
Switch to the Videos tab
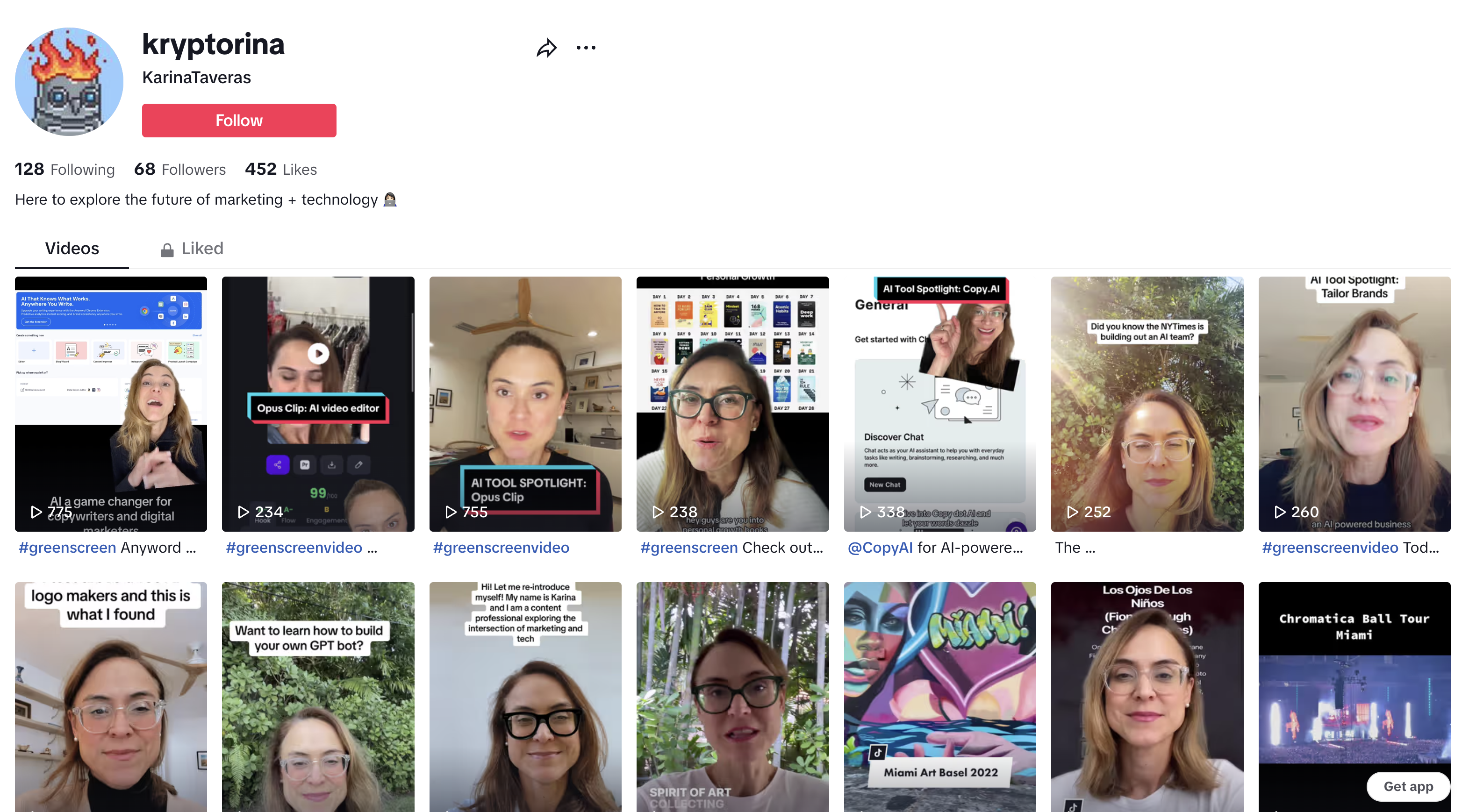click(x=72, y=249)
